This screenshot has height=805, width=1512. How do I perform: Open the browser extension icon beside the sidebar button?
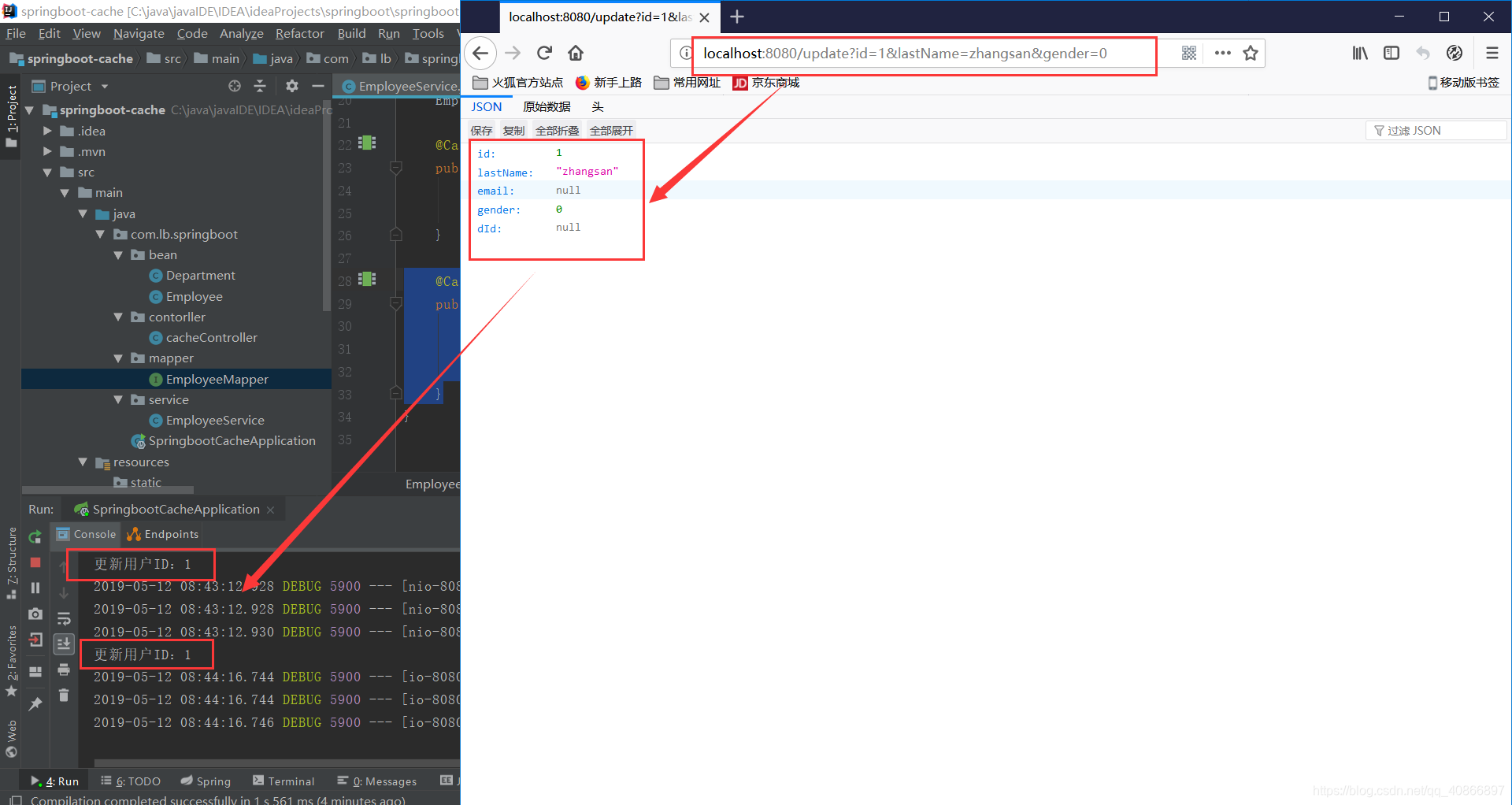1455,53
